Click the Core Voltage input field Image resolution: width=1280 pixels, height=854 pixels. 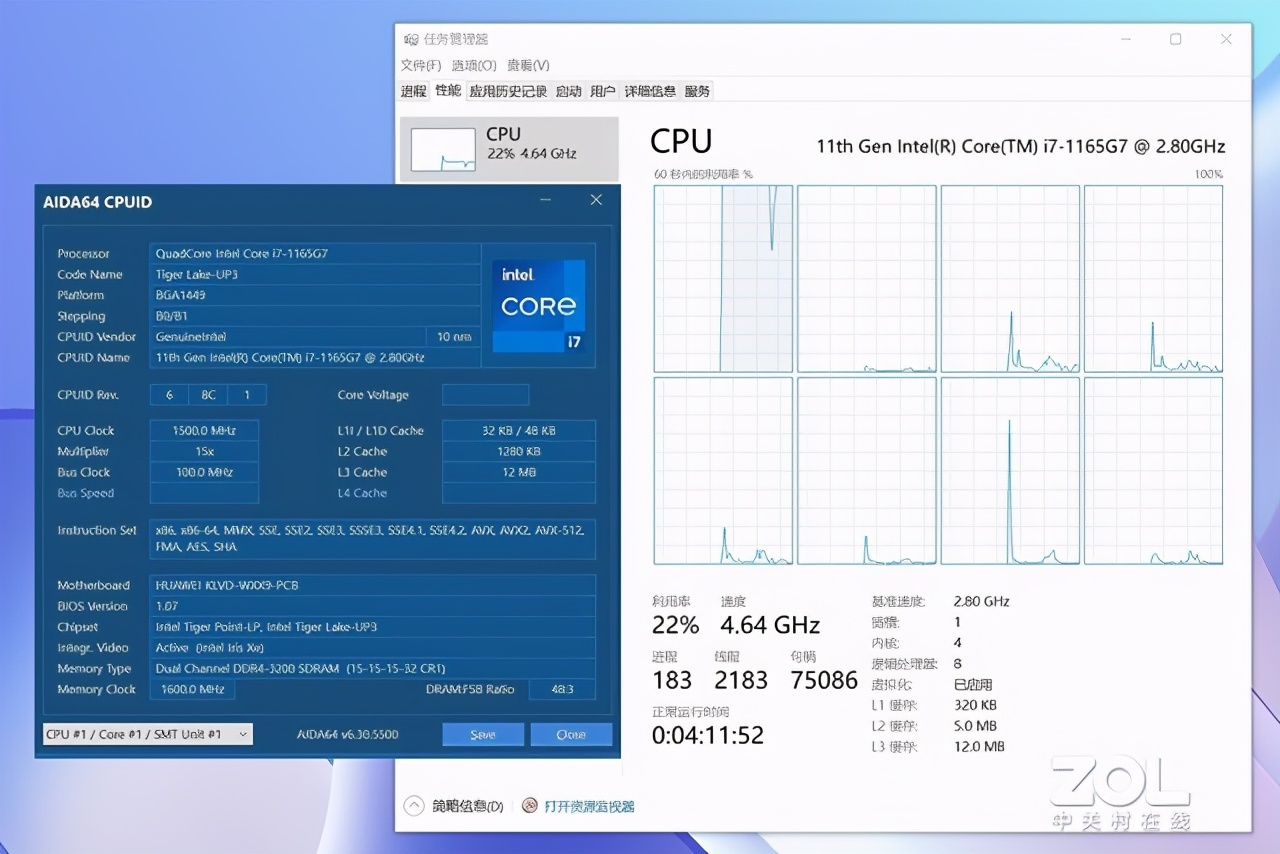click(485, 394)
